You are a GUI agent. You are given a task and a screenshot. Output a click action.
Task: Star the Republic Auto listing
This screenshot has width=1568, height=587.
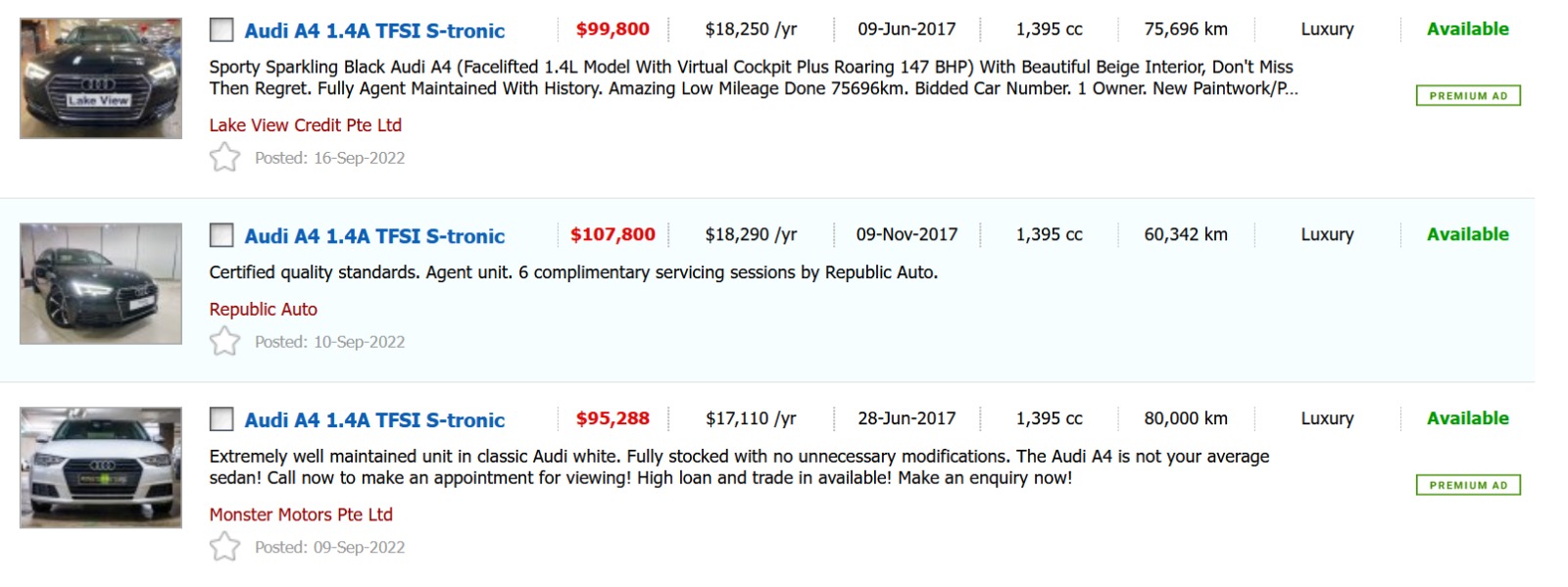click(x=224, y=342)
